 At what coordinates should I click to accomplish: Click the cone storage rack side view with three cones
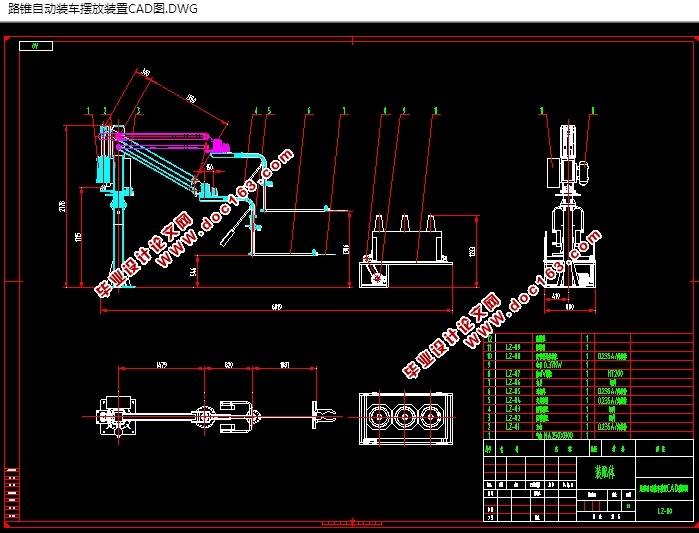coord(405,250)
